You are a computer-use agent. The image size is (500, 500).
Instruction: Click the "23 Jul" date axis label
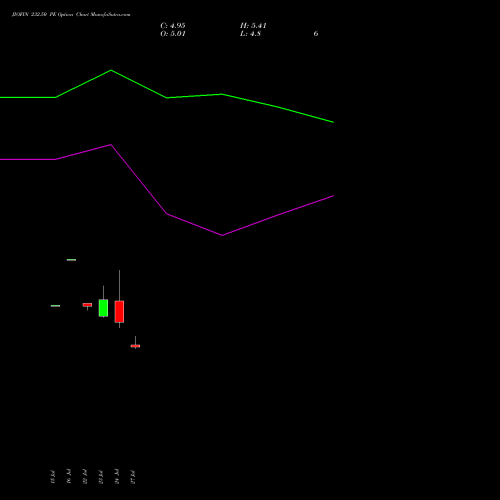(x=101, y=476)
